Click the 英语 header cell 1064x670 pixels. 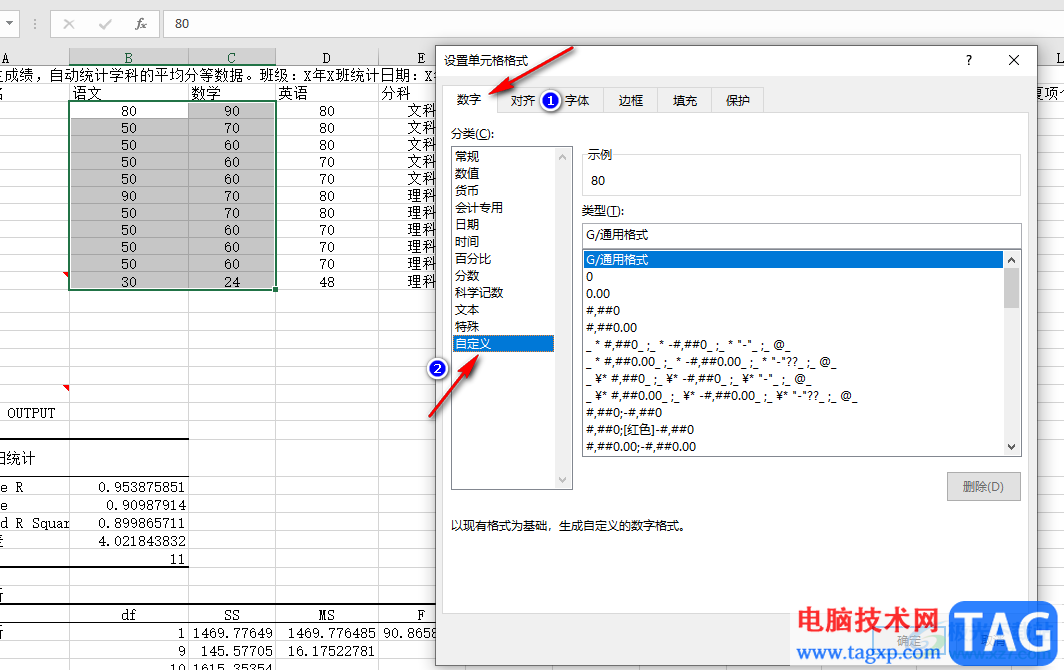327,93
